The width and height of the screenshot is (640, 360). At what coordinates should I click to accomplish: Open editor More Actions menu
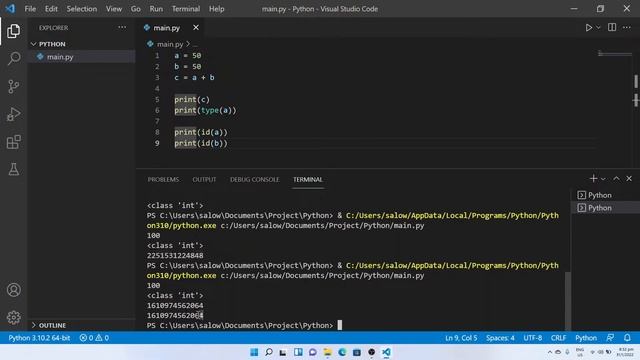[x=627, y=27]
